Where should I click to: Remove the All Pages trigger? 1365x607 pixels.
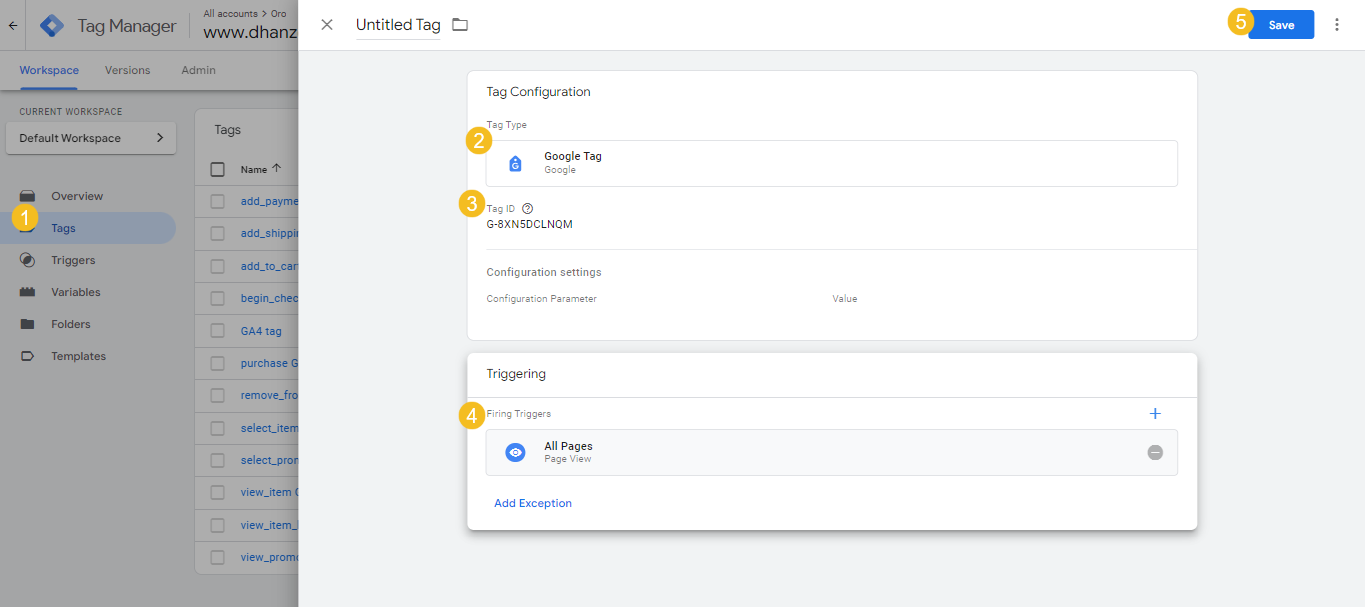[x=1155, y=452]
